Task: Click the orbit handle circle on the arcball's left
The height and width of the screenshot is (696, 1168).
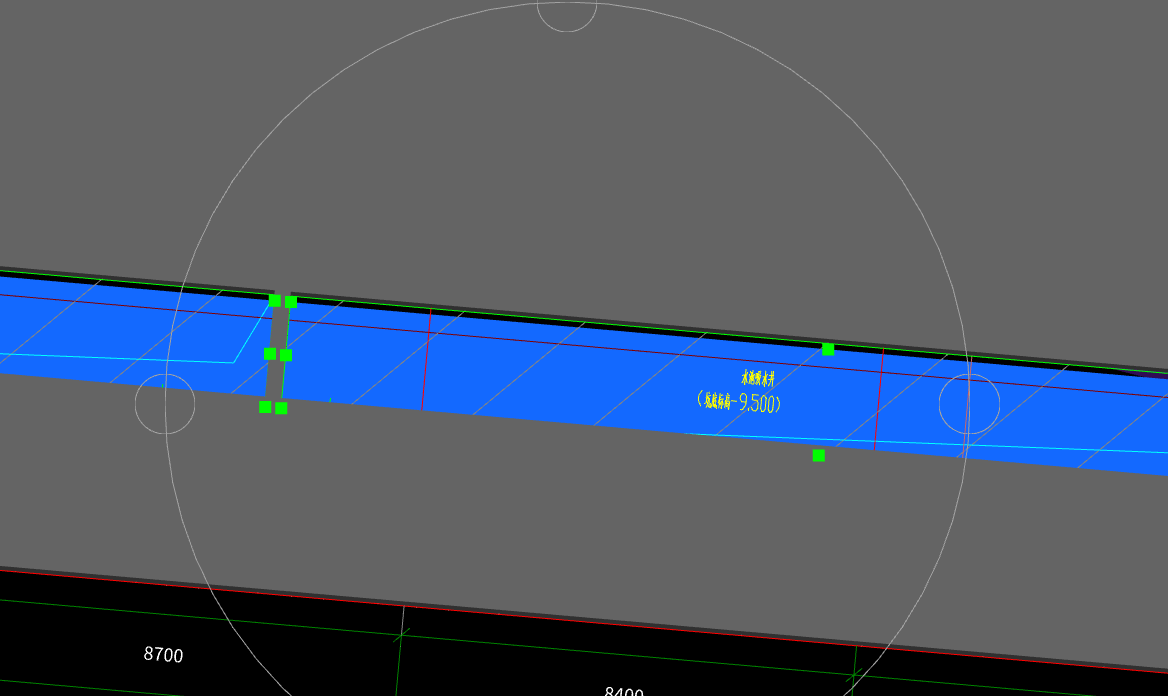Action: point(165,404)
